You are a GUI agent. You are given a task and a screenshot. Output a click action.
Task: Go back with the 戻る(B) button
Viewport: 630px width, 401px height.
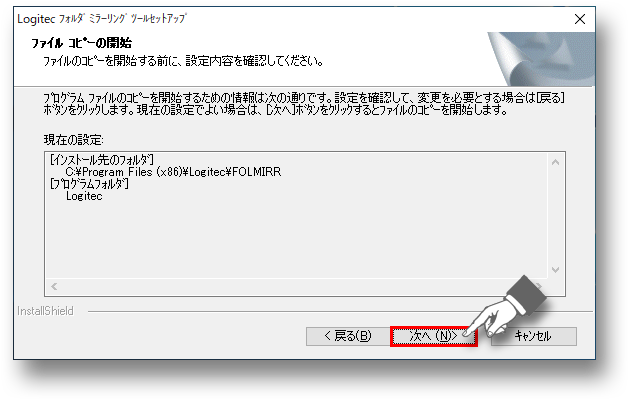pyautogui.click(x=348, y=336)
